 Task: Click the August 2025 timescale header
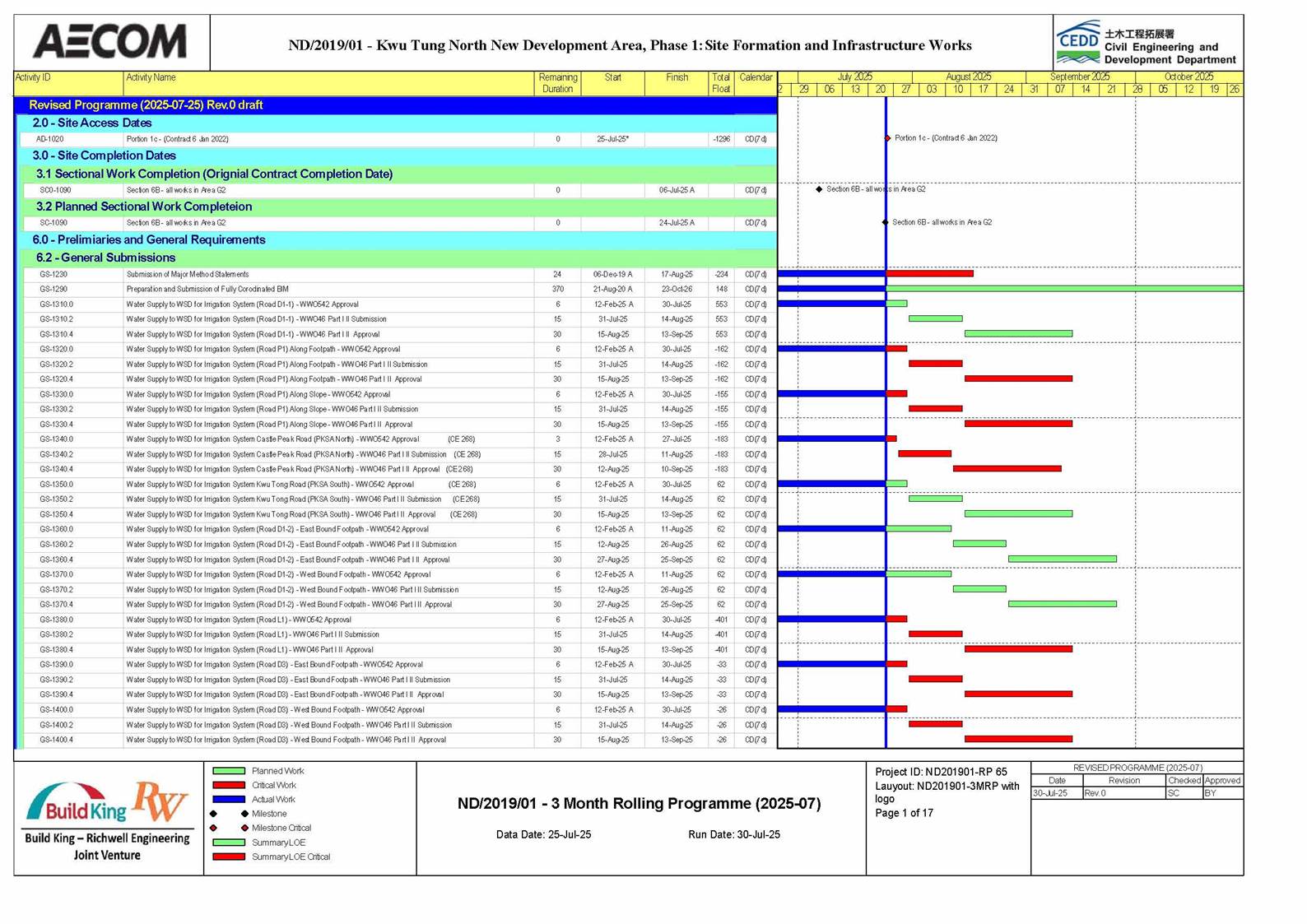pos(968,77)
